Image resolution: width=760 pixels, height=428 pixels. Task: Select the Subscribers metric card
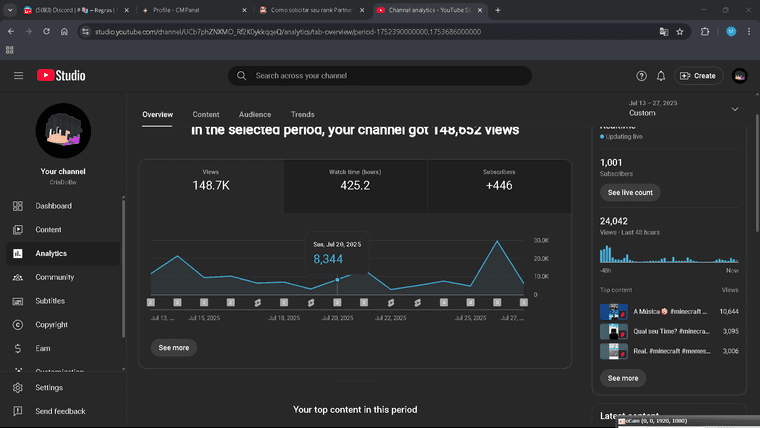[499, 186]
